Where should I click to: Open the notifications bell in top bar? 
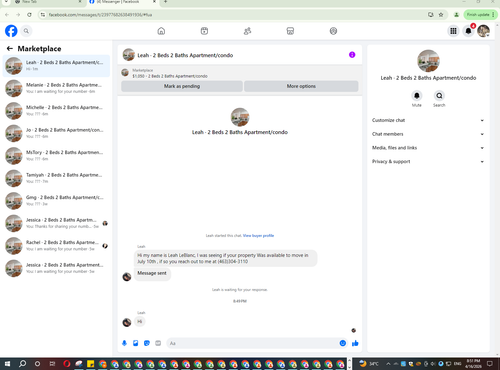(468, 31)
